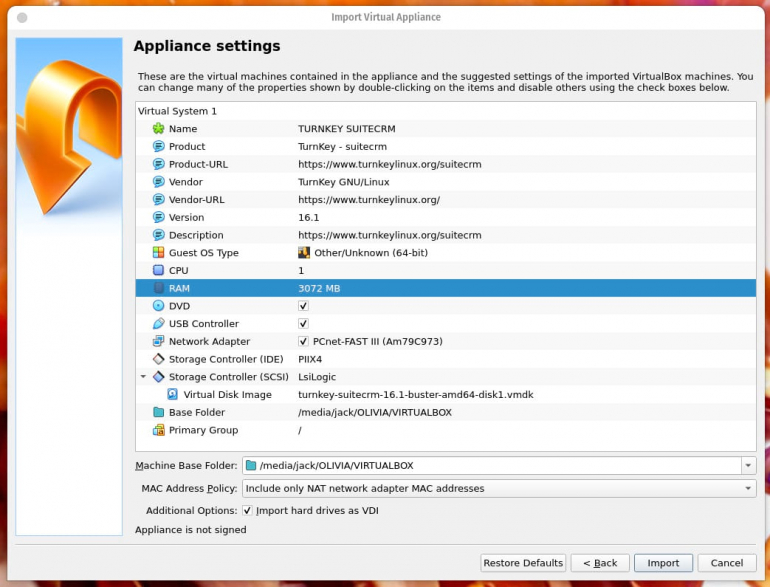770x587 pixels.
Task: Click the Guest OS Type colorful icon
Action: pos(158,252)
